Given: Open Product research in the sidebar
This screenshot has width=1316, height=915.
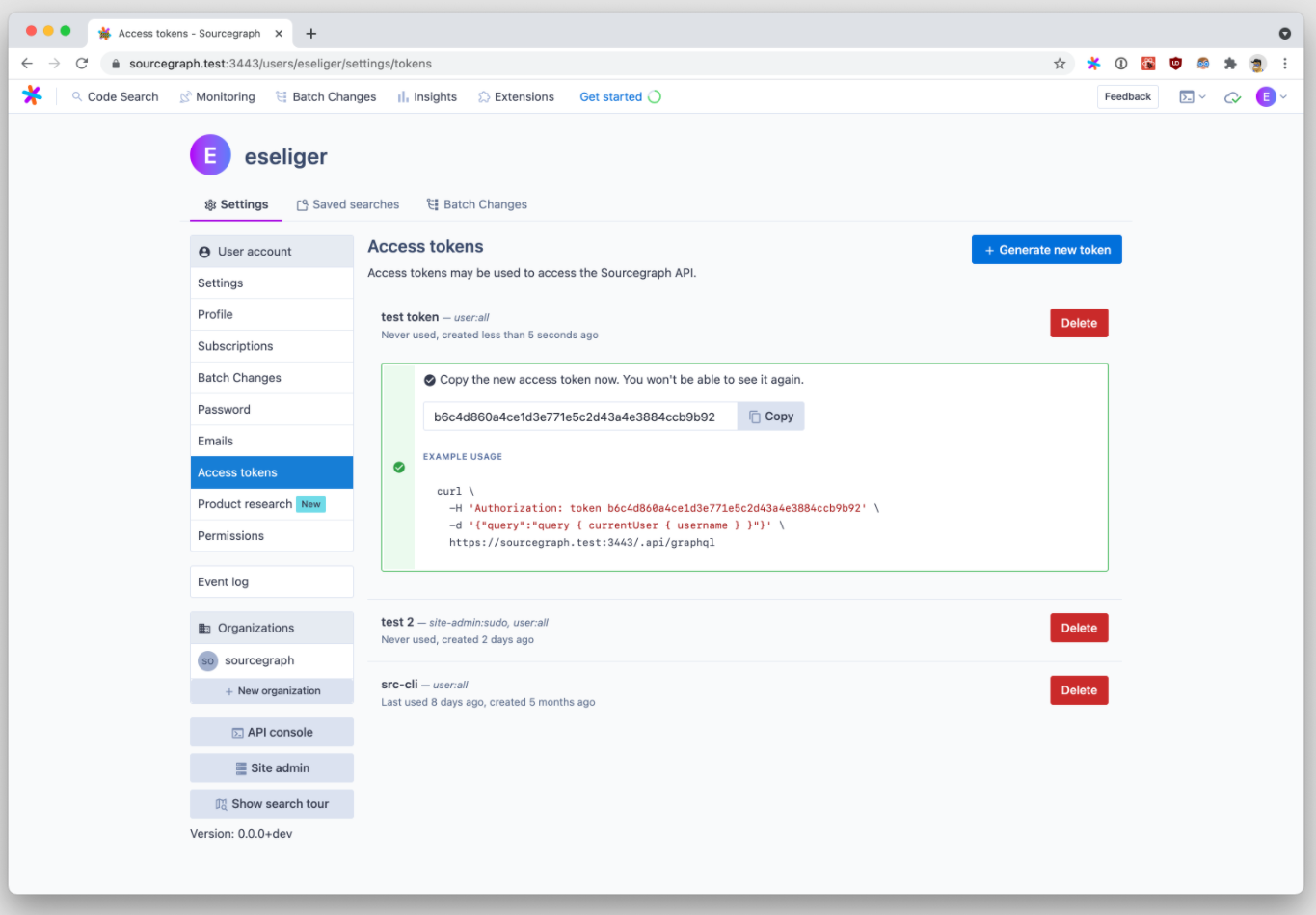Looking at the screenshot, I should click(272, 504).
